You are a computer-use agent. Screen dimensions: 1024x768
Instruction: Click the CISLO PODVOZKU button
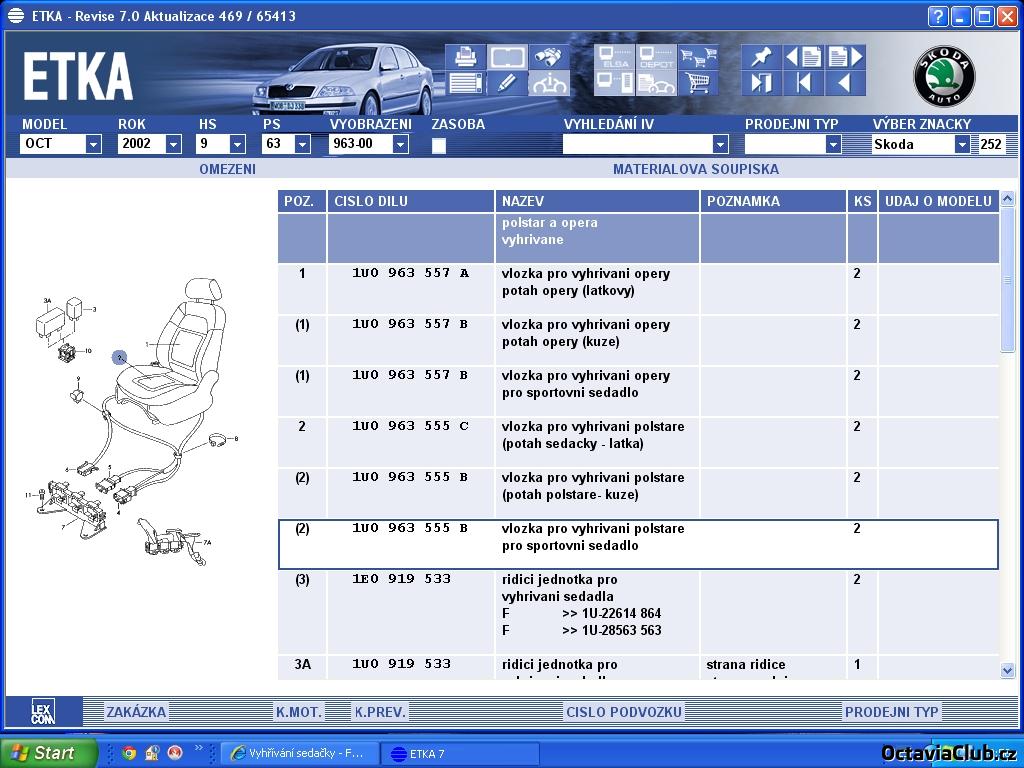click(624, 712)
